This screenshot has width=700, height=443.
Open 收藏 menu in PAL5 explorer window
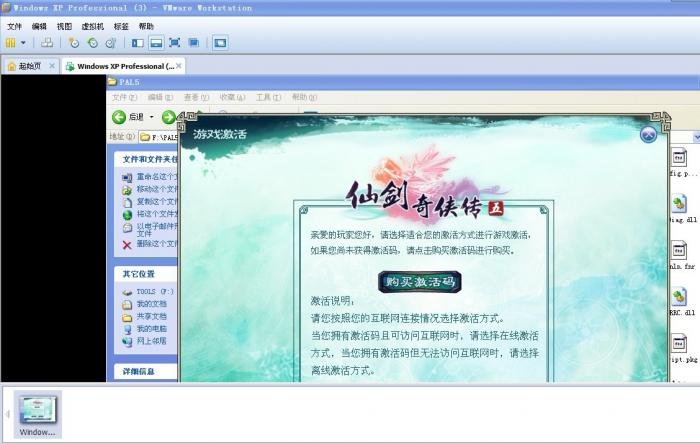[233, 97]
